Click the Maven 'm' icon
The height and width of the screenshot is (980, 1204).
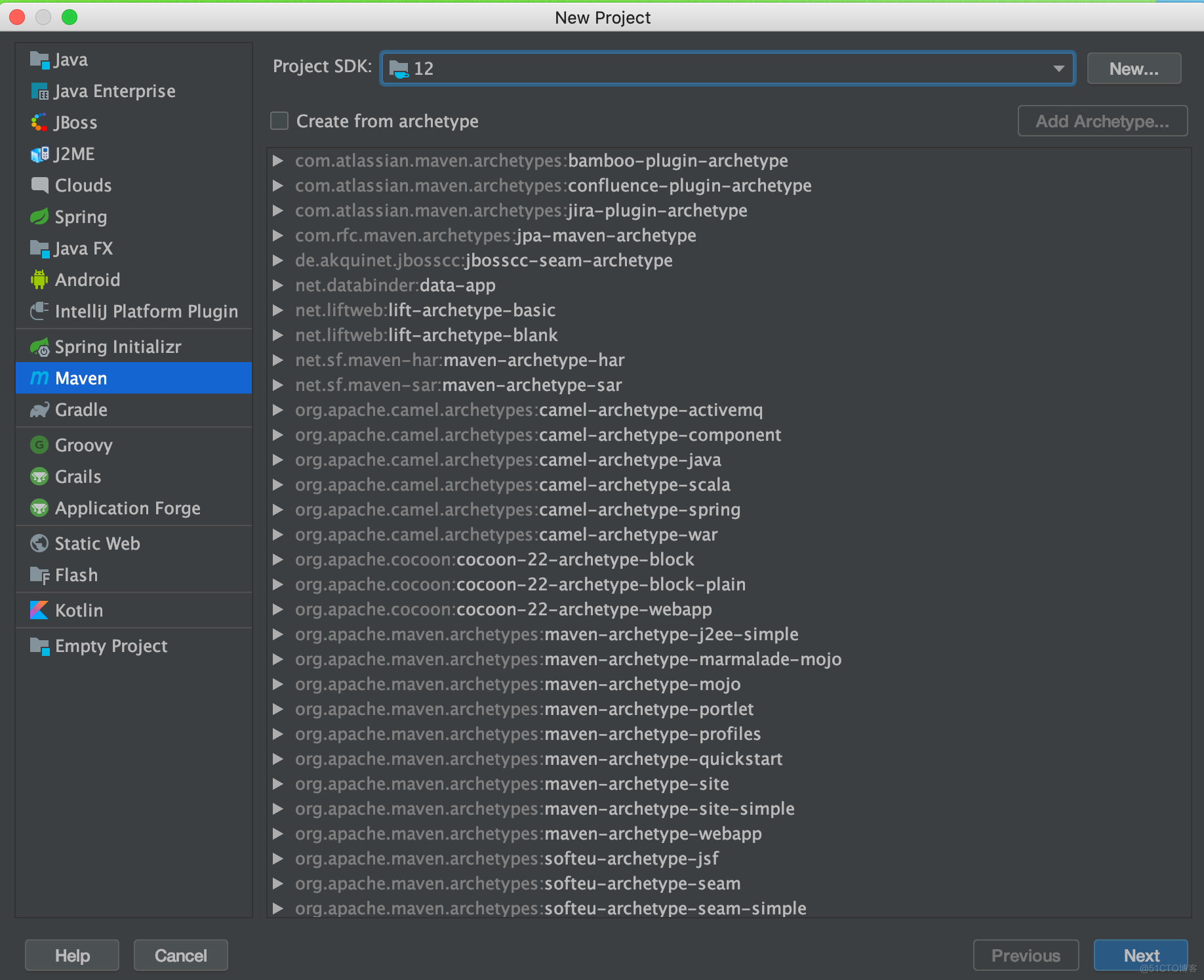(39, 378)
